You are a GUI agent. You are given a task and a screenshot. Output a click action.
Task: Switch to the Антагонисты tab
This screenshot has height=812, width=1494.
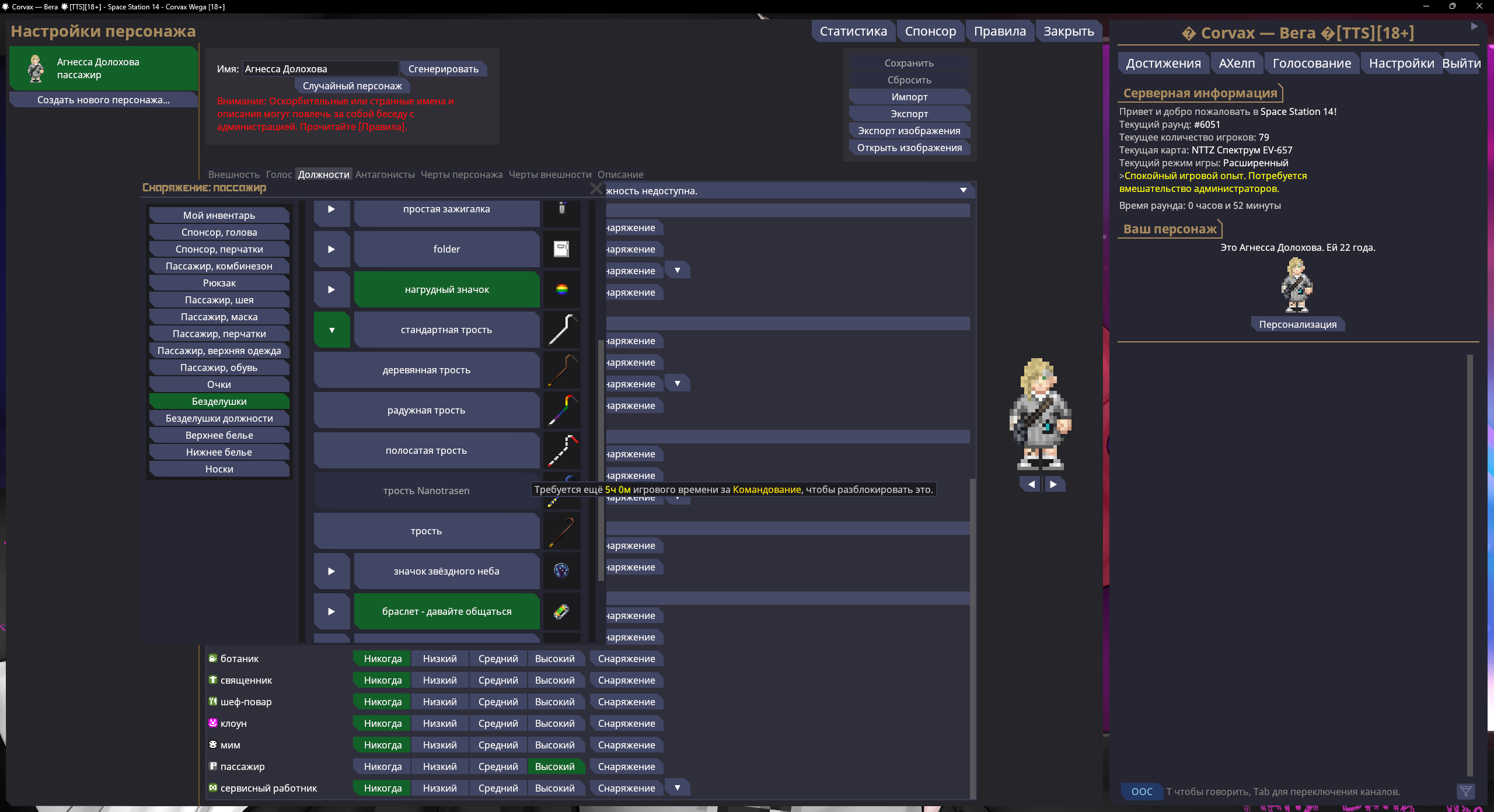tap(385, 174)
